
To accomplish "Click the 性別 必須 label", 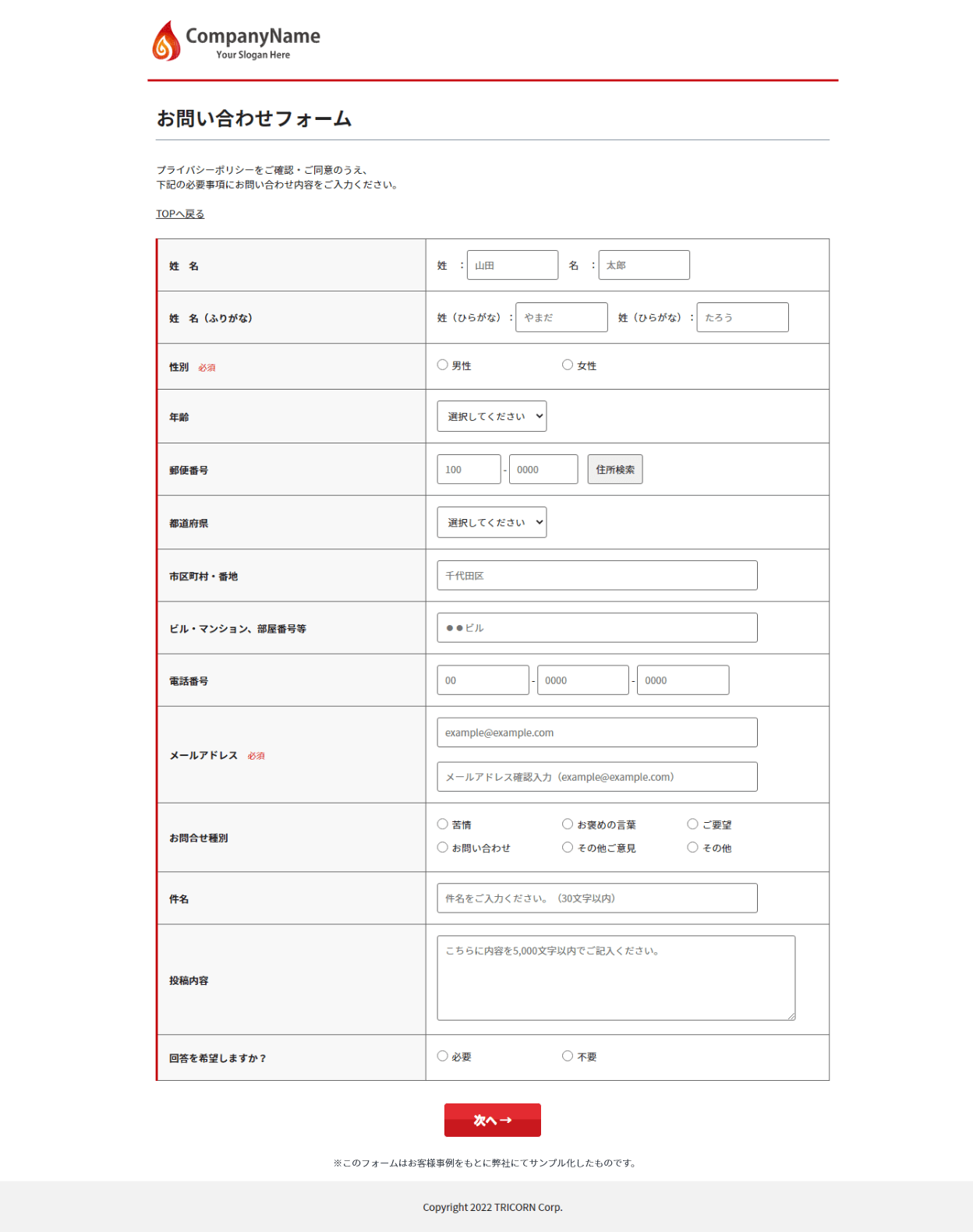I will pos(193,367).
